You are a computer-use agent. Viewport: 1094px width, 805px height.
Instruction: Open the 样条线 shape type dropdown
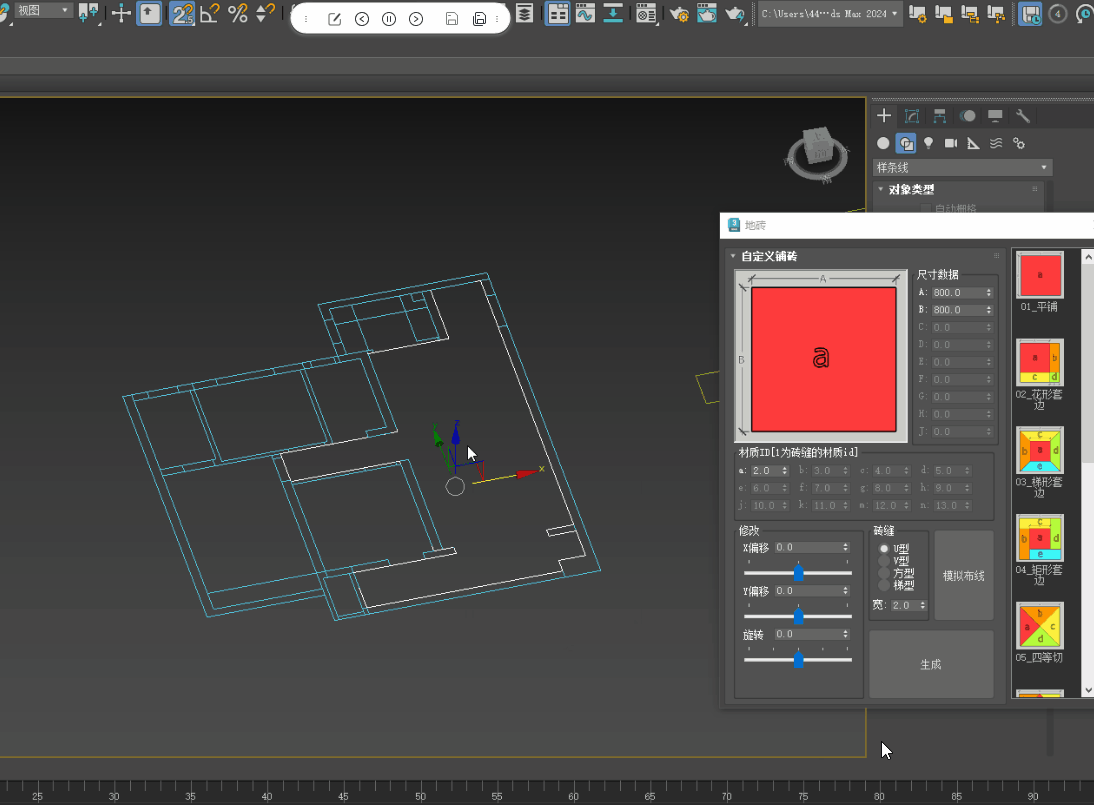coord(962,167)
